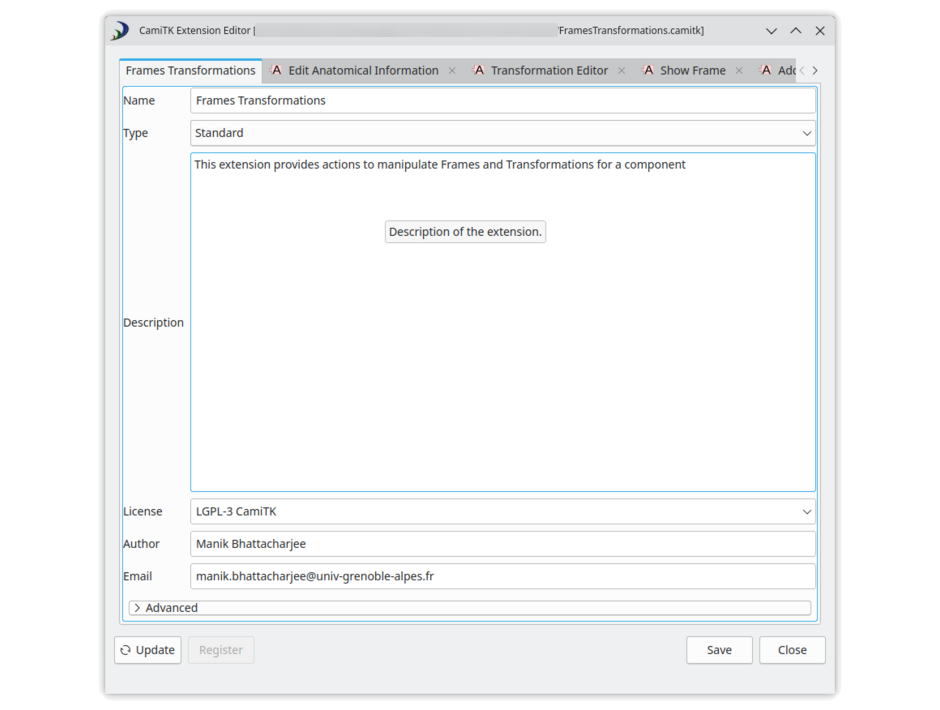Viewport: 940px width, 710px height.
Task: Click the Name field containing Frames Transformations
Action: point(500,100)
